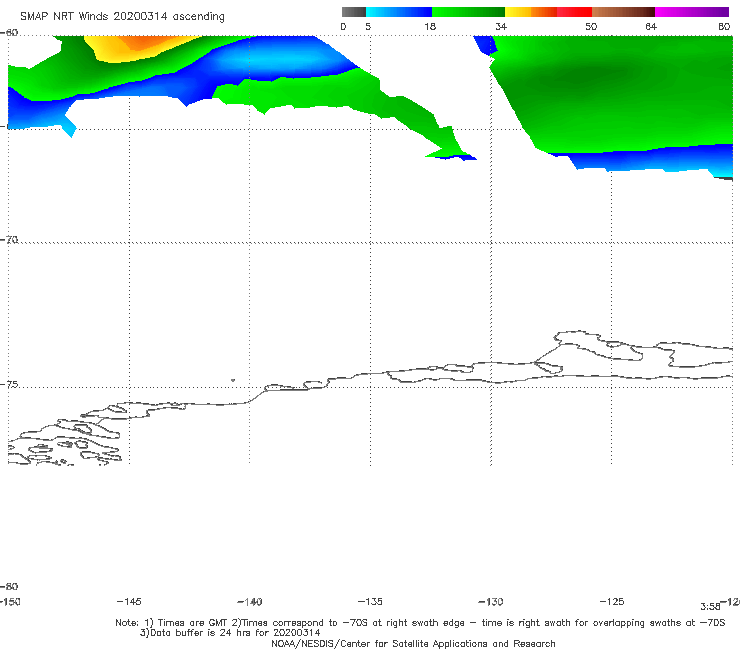This screenshot has width=740, height=650.
Task: Click the color bar label "50"
Action: point(591,26)
